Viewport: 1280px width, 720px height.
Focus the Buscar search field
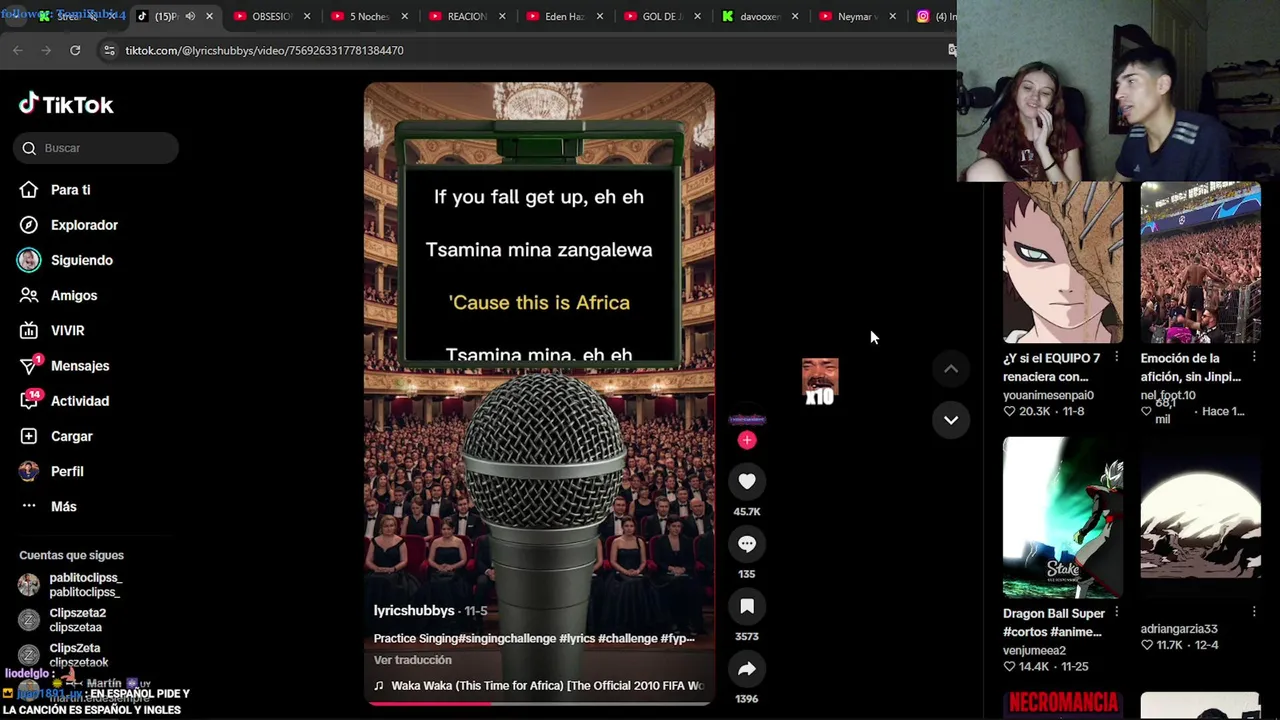(x=96, y=148)
